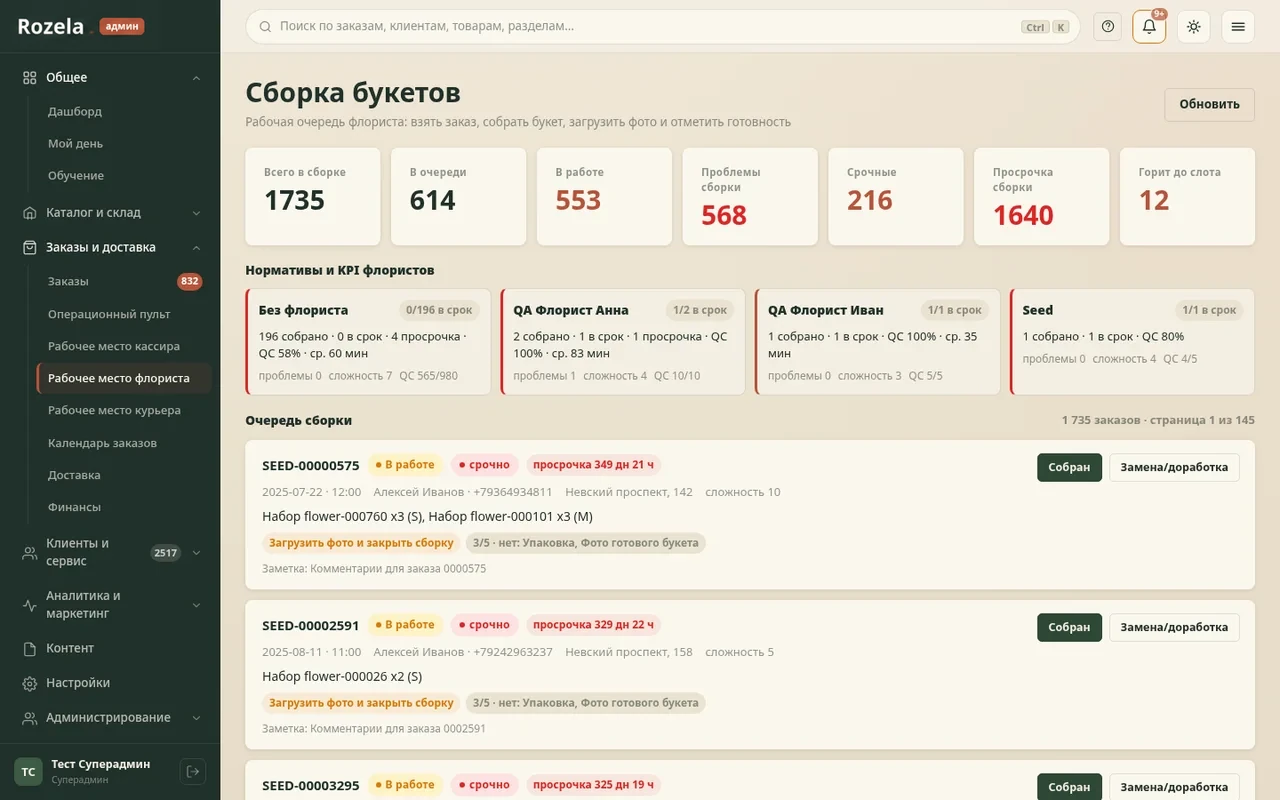Click Загрузить фото badge for SEED-00002591
1280x800 pixels.
(x=361, y=703)
